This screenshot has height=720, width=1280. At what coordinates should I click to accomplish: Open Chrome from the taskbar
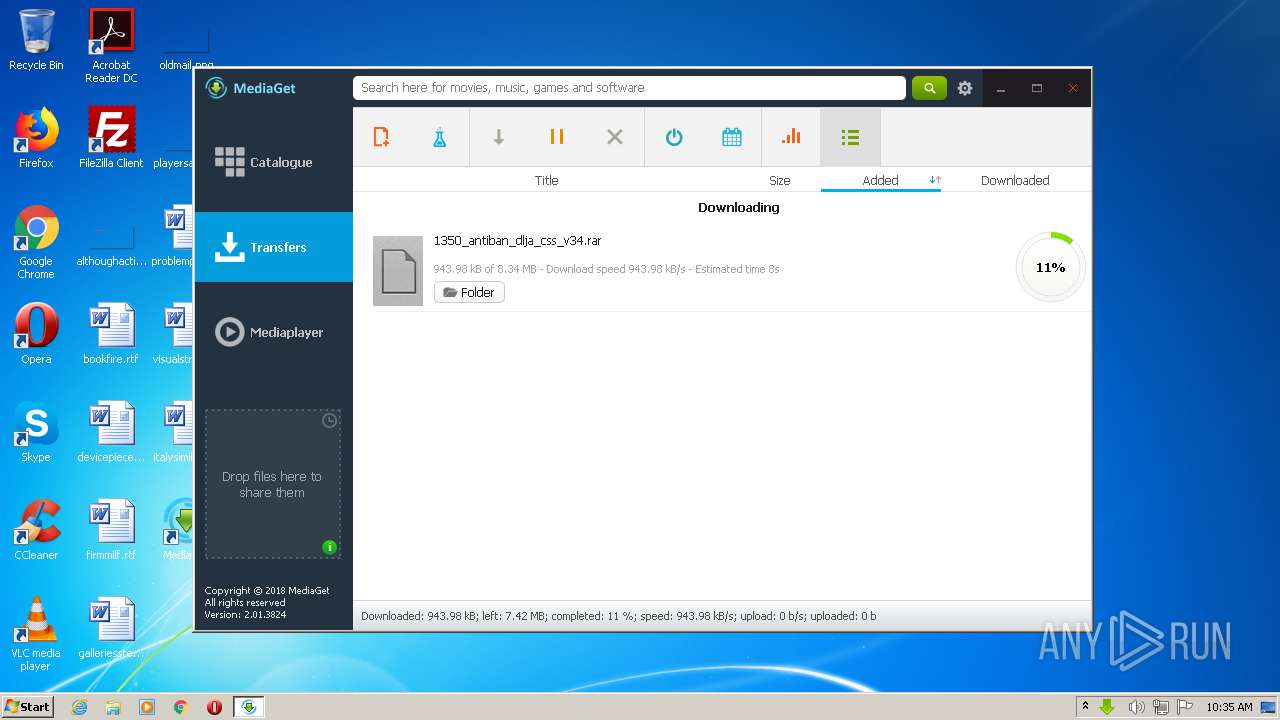[x=180, y=707]
